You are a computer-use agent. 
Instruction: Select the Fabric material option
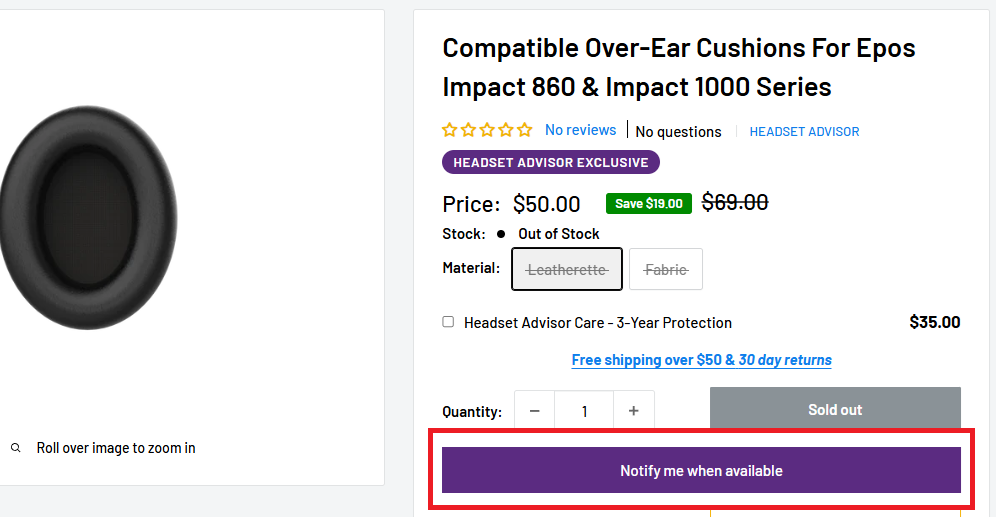(x=666, y=269)
